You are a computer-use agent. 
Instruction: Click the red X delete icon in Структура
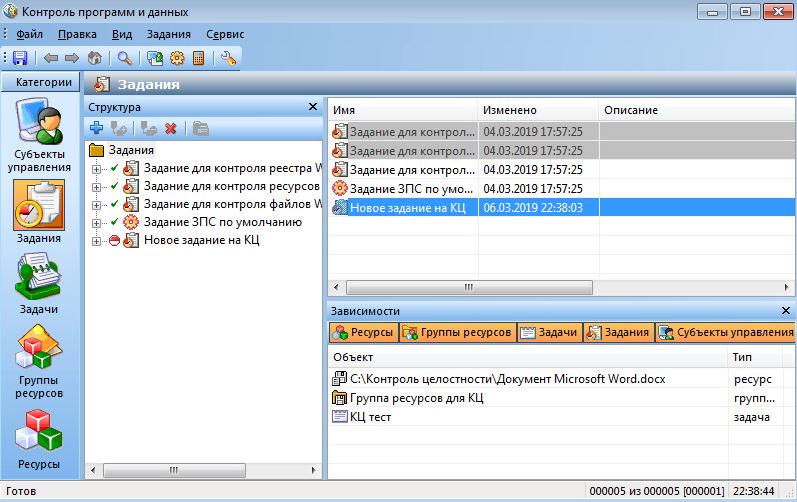point(171,129)
